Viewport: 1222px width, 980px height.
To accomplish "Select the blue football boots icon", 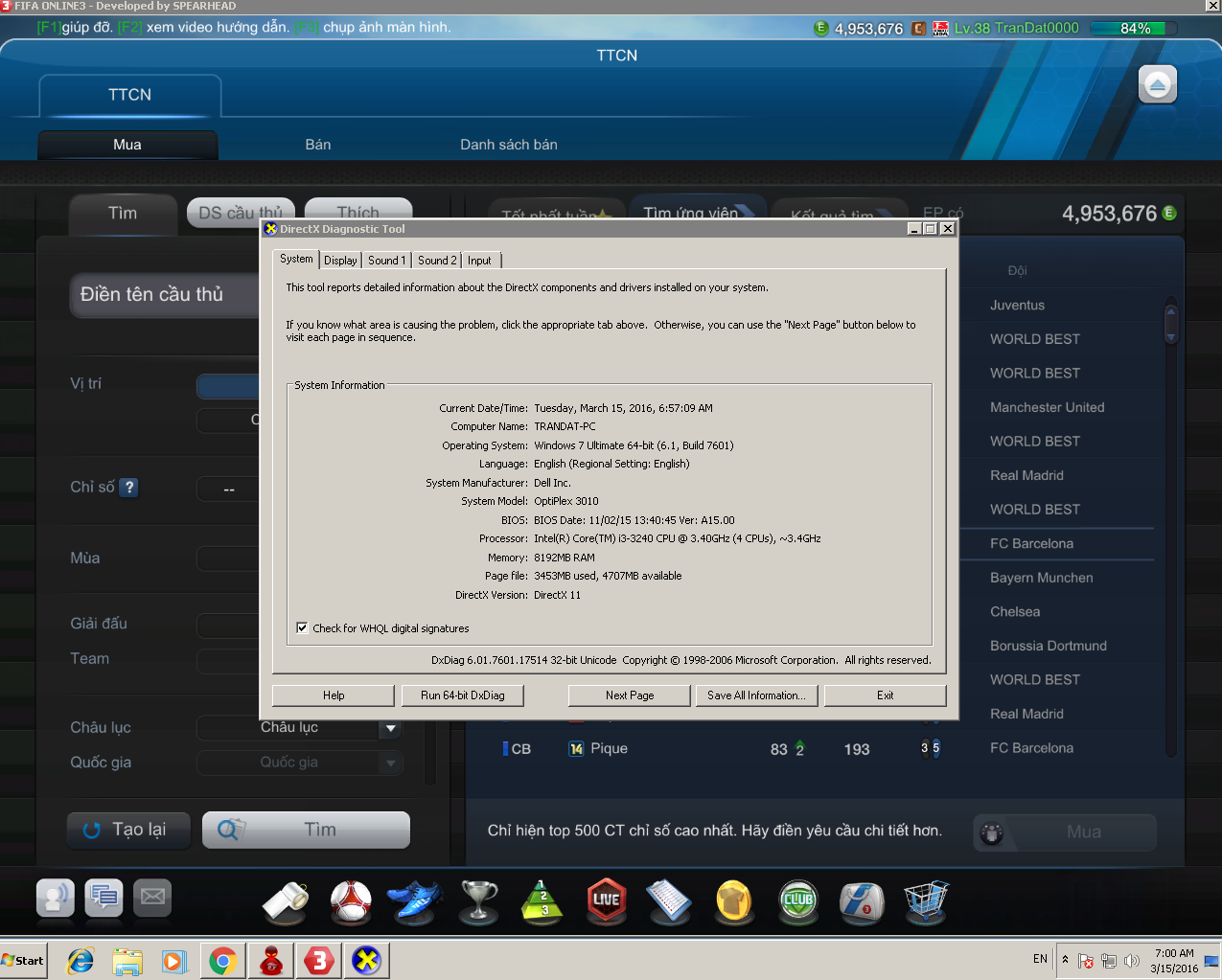I will 414,901.
